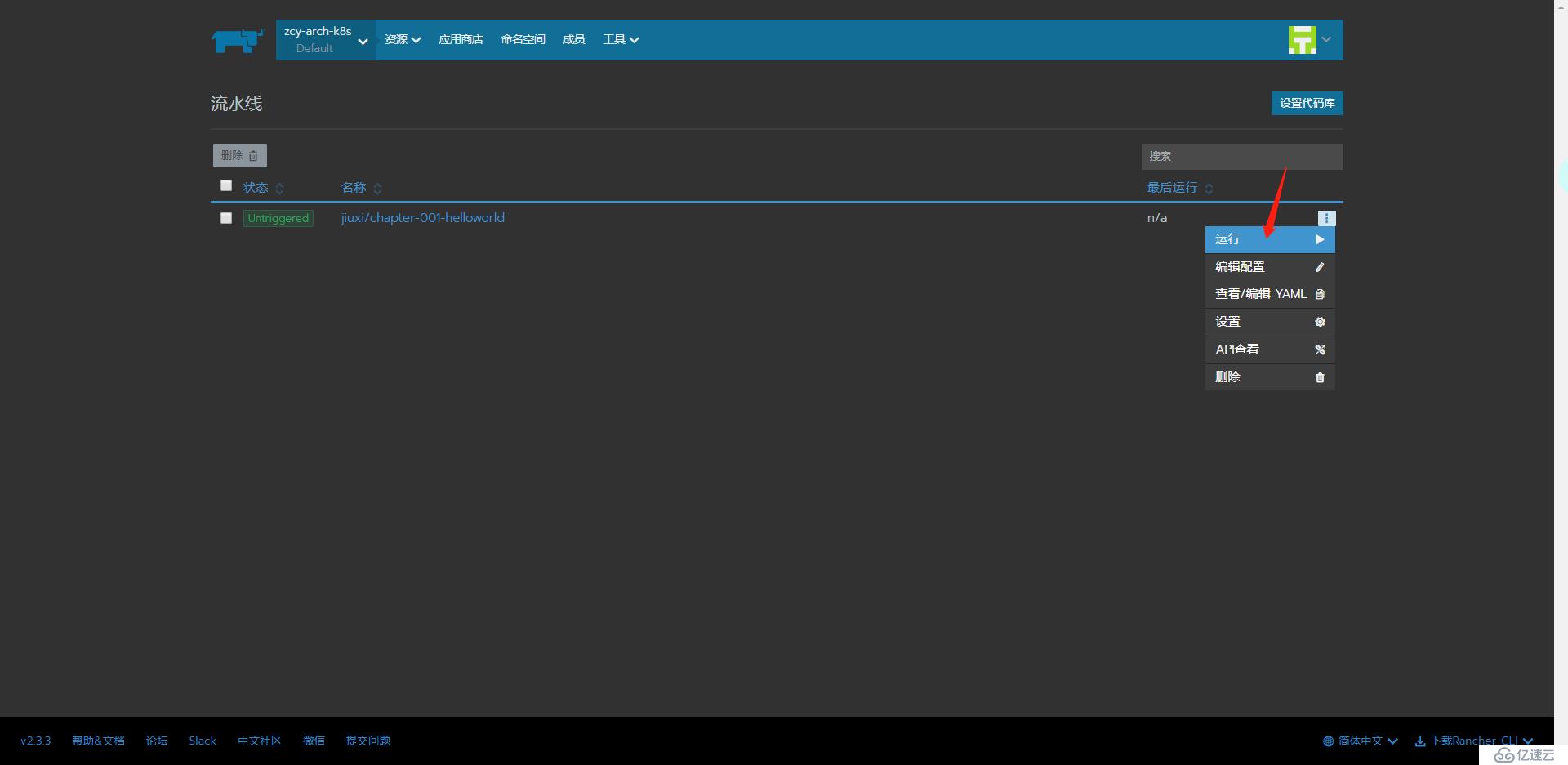Screen dimensions: 1568x765
Task: Open the 微信 footer link
Action: pos(314,741)
